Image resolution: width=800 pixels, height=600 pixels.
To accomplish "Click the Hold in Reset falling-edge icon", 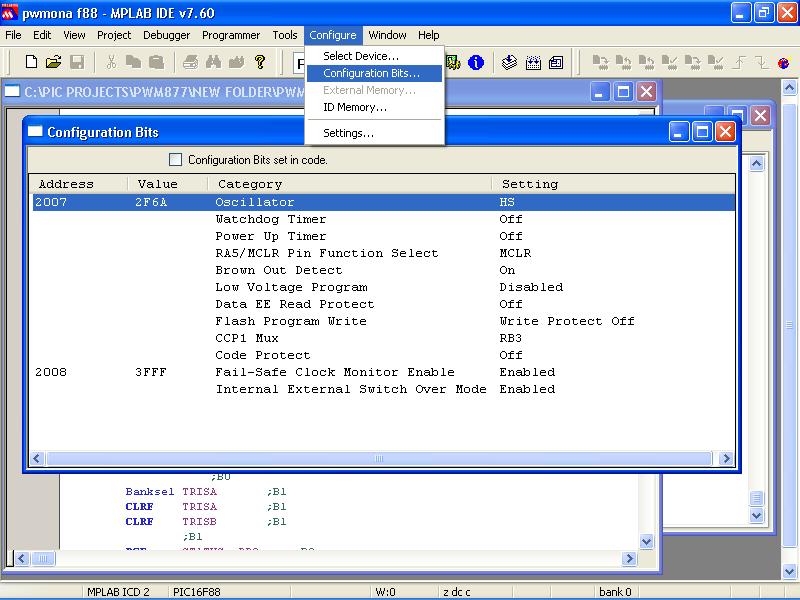I will click(761, 62).
